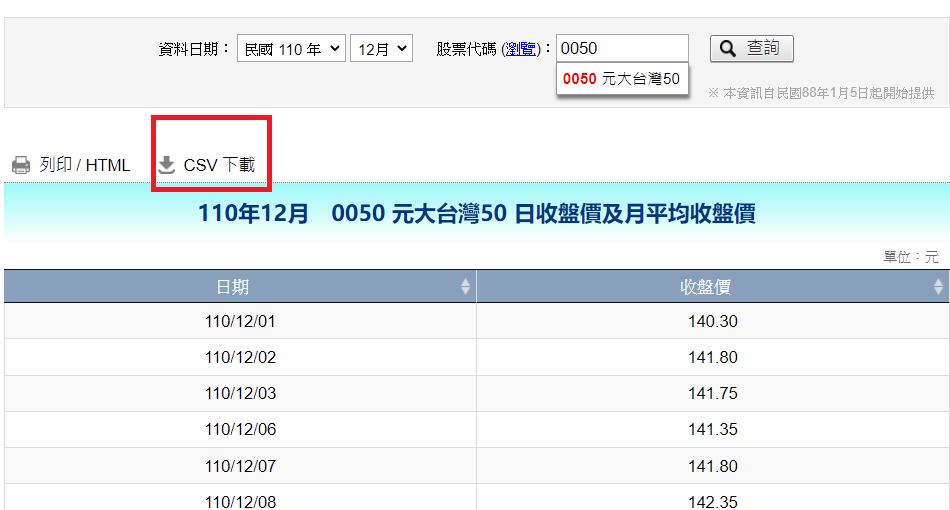Select the date cell 110/12/02
The height and width of the screenshot is (510, 950).
pos(240,357)
